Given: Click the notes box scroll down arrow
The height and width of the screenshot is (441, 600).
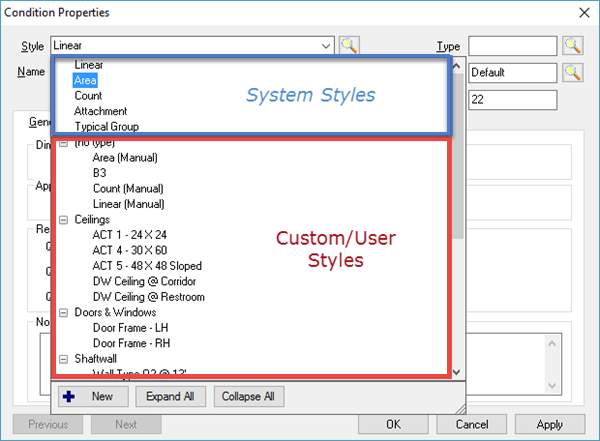Looking at the screenshot, I should [552, 385].
